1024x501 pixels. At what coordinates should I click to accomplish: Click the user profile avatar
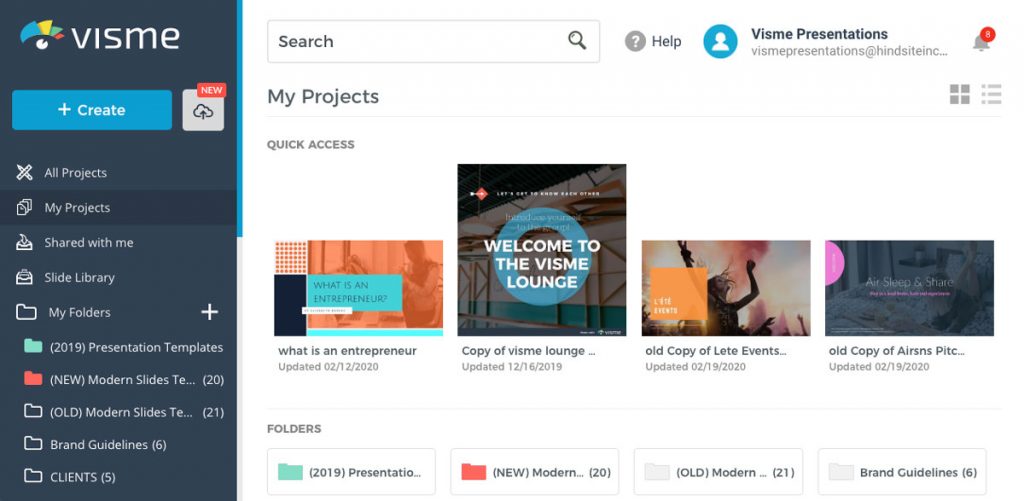coord(720,41)
